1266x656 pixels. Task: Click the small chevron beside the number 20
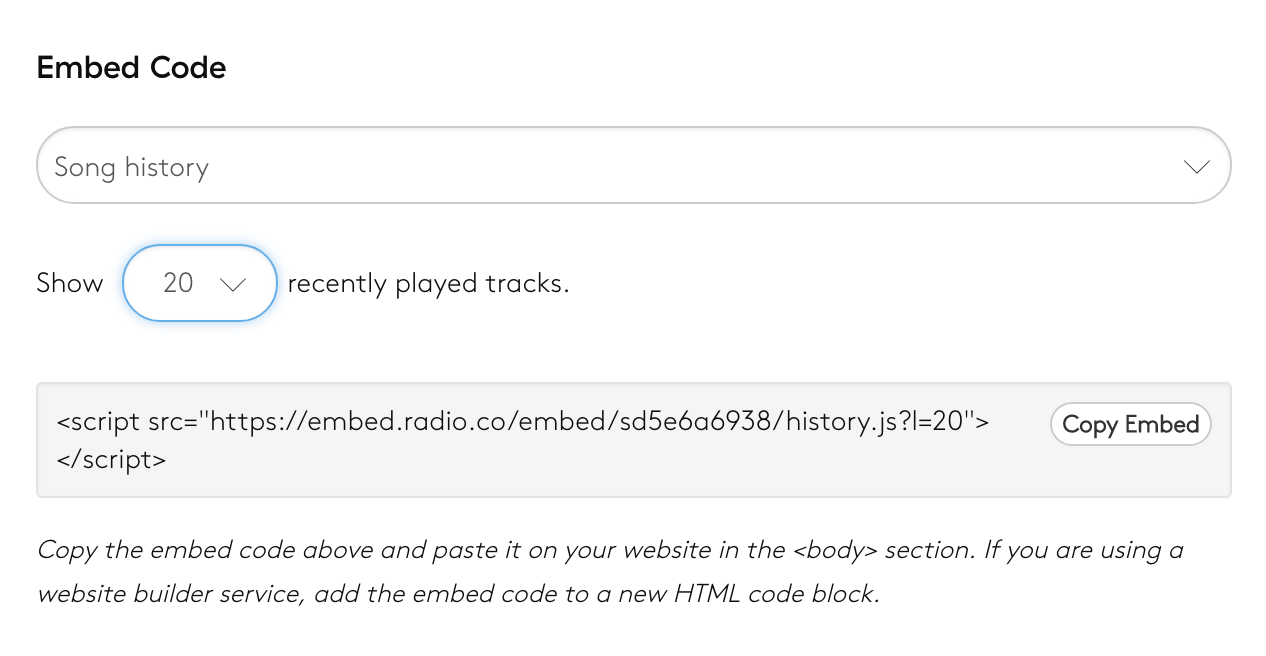(232, 285)
